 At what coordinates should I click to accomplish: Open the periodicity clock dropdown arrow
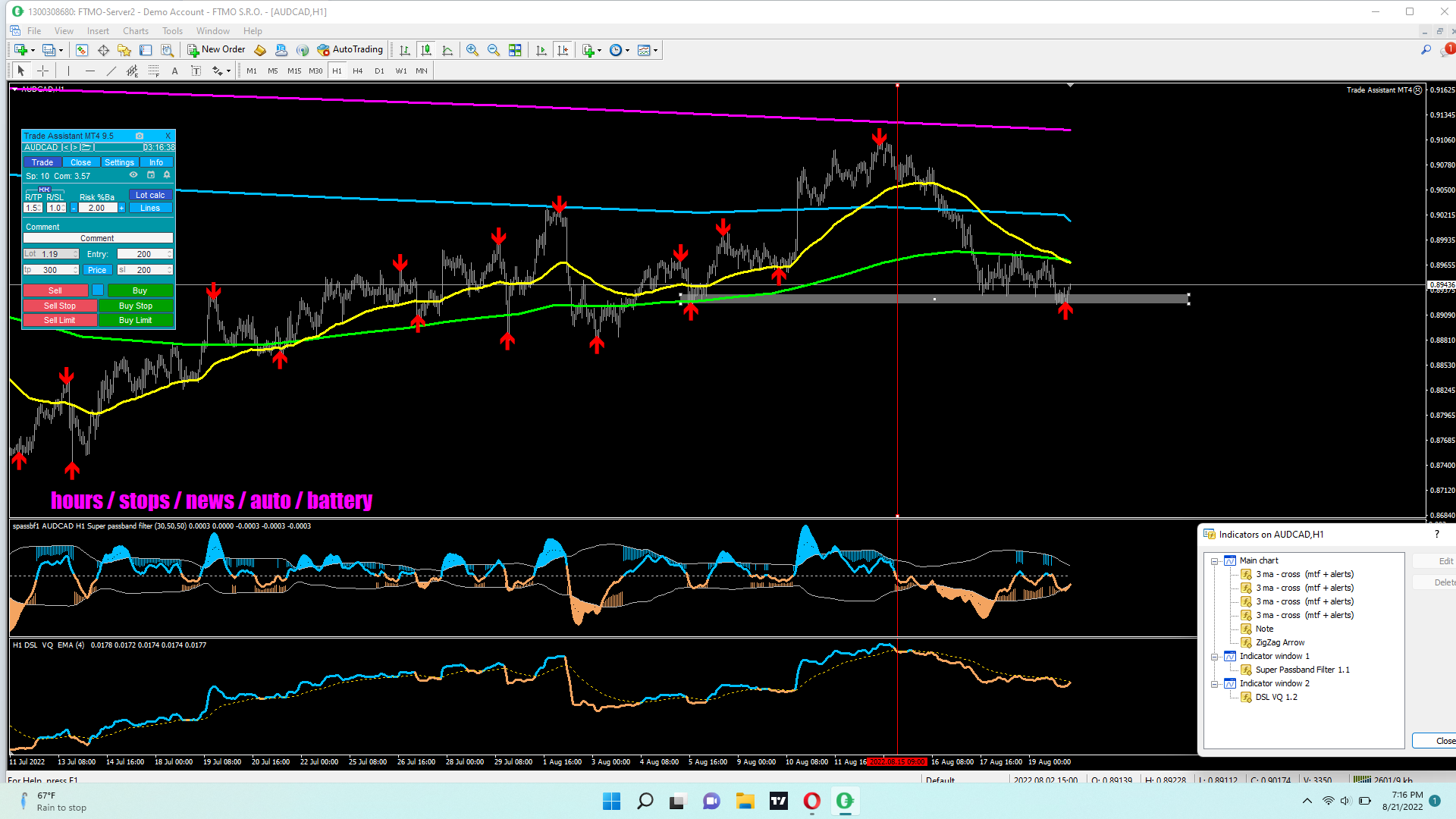[x=627, y=51]
